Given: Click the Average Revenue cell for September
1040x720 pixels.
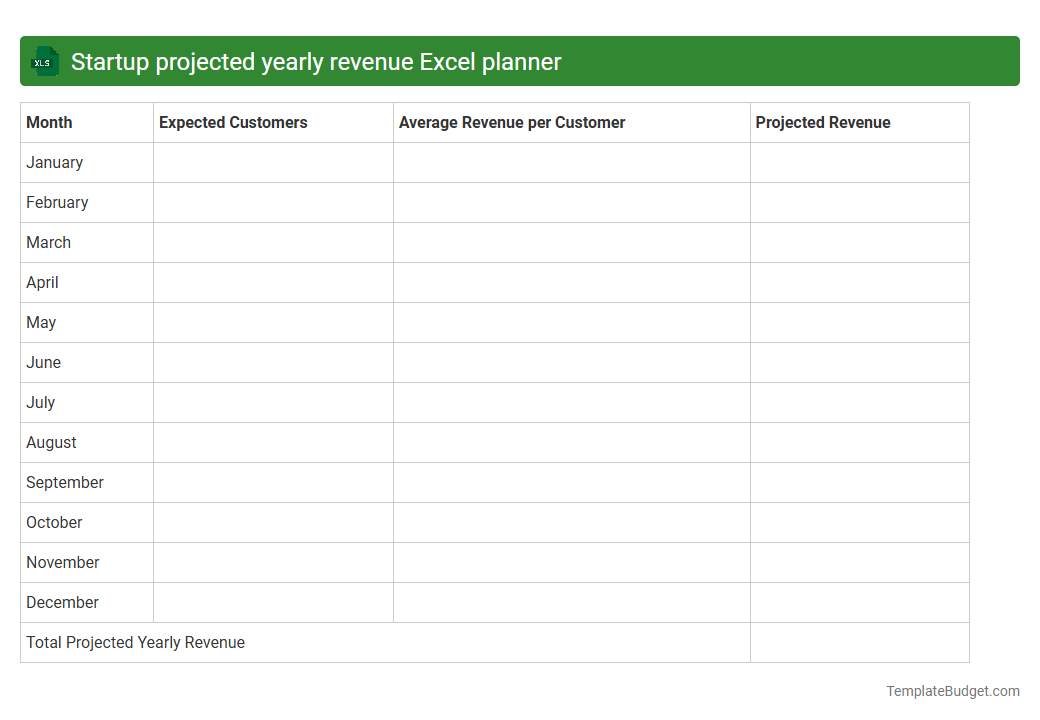Looking at the screenshot, I should coord(570,482).
